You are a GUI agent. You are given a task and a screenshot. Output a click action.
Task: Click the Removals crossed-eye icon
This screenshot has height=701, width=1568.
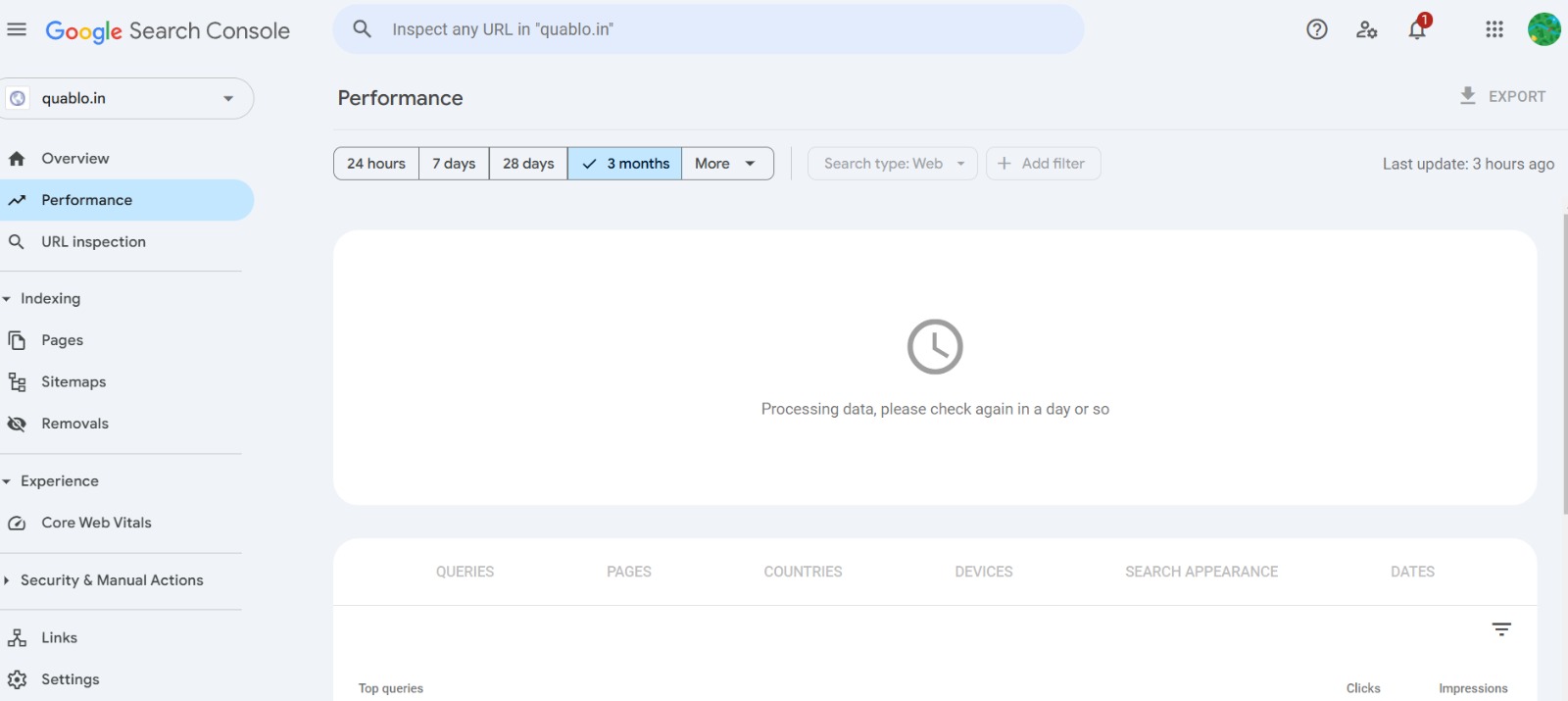(x=17, y=424)
